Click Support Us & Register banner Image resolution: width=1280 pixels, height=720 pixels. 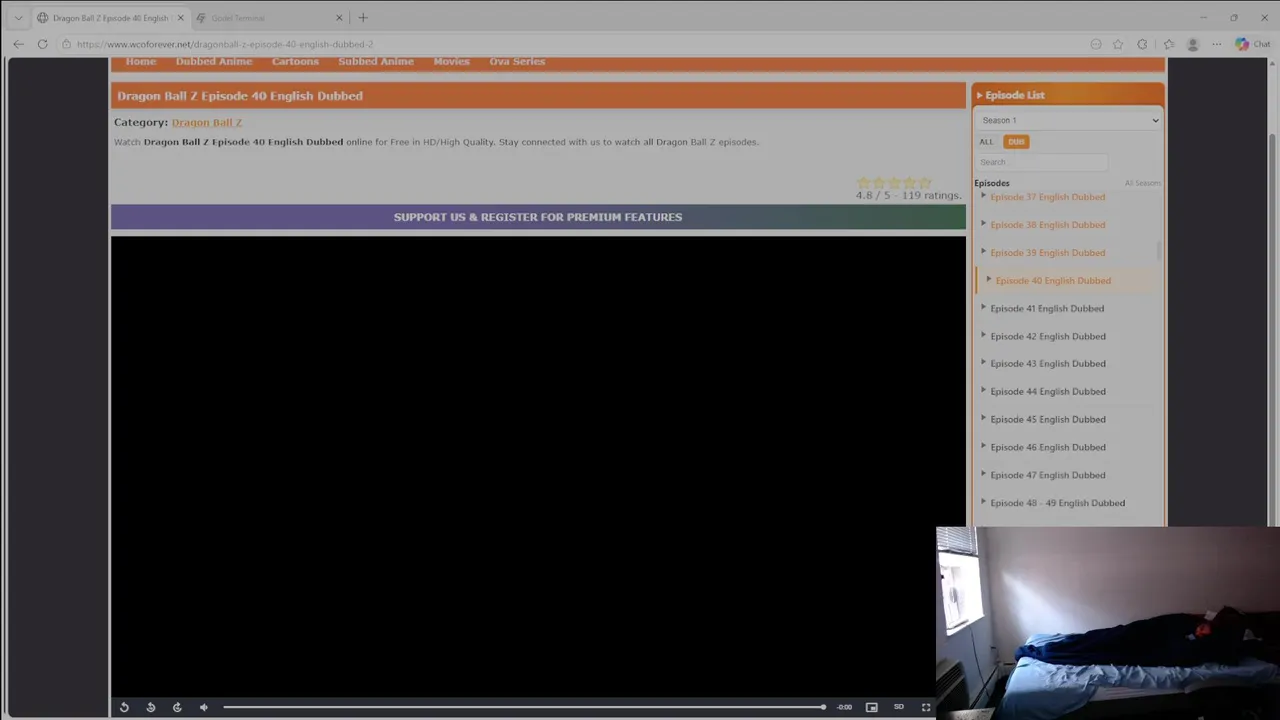pyautogui.click(x=538, y=217)
